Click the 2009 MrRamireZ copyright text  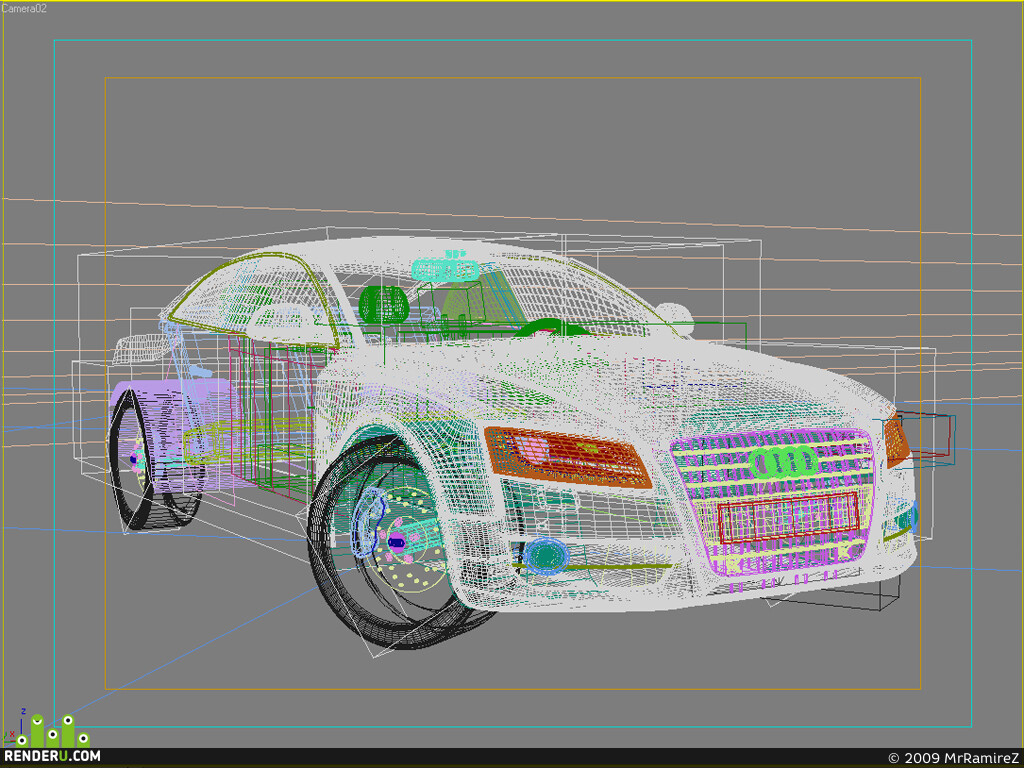click(x=953, y=758)
